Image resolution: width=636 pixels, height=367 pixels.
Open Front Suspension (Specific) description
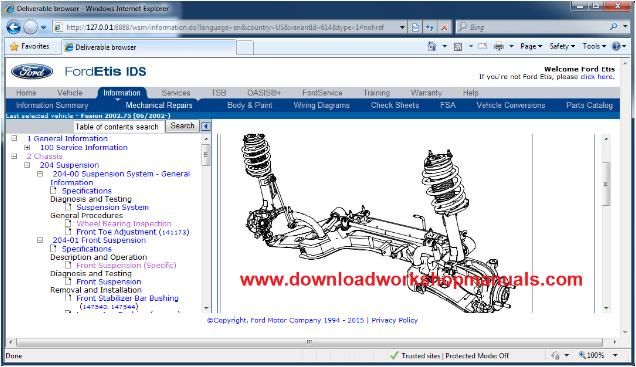(x=126, y=265)
